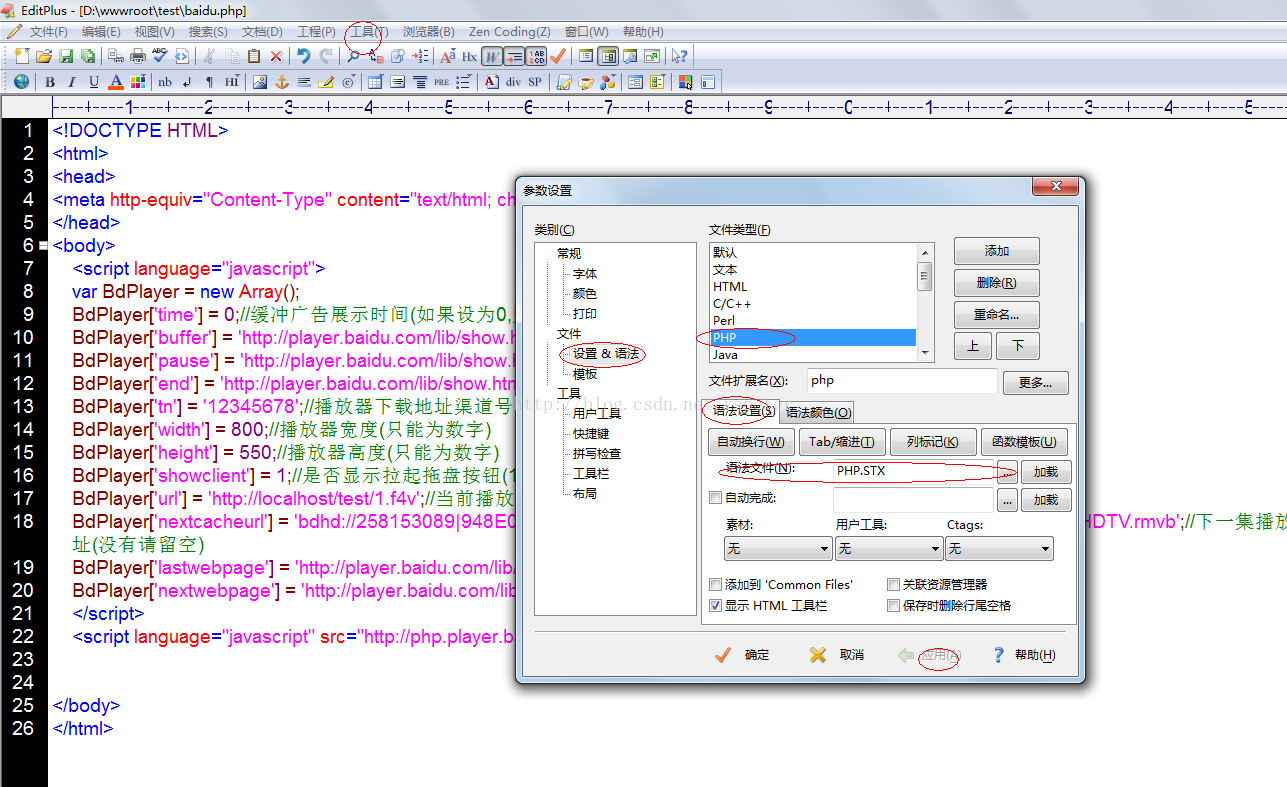This screenshot has width=1287, height=787.
Task: Open the 搜索(S) menu
Action: coord(208,32)
